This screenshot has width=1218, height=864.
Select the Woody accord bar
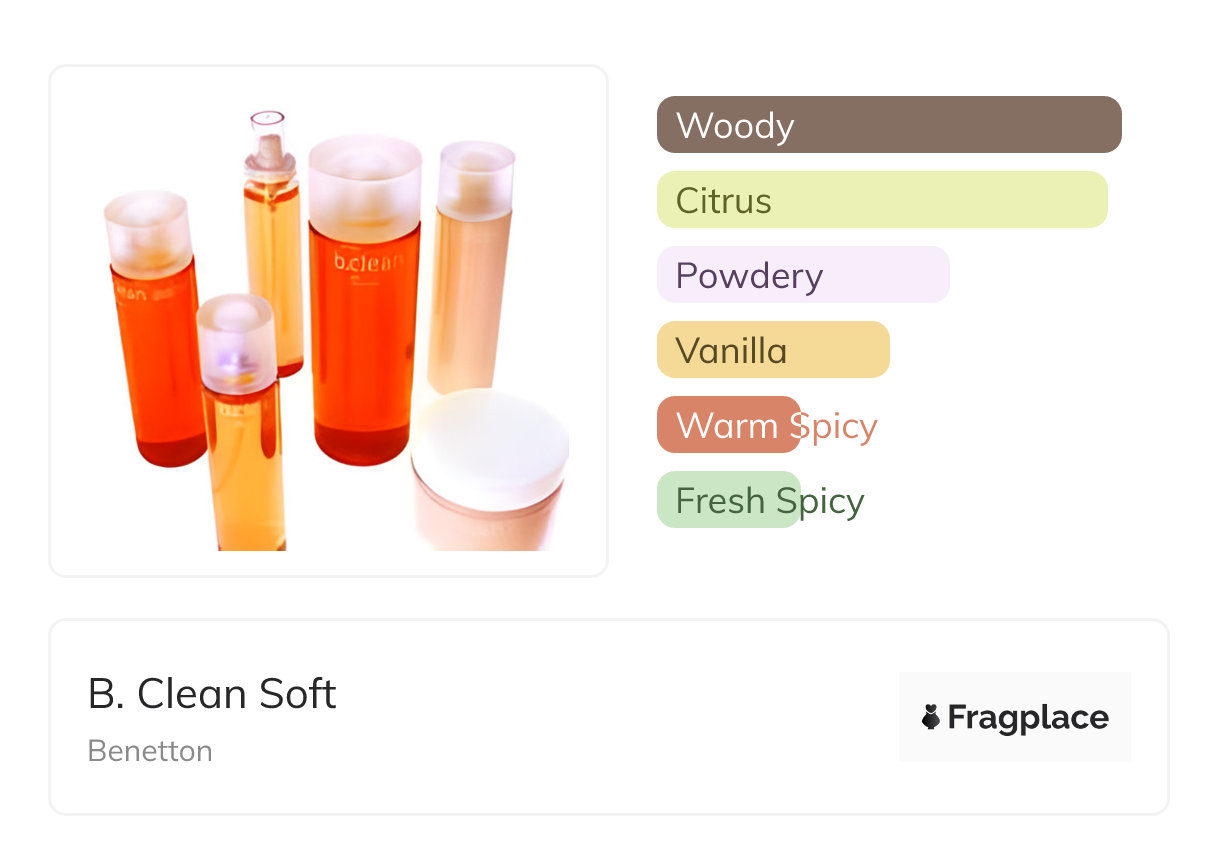tap(889, 125)
